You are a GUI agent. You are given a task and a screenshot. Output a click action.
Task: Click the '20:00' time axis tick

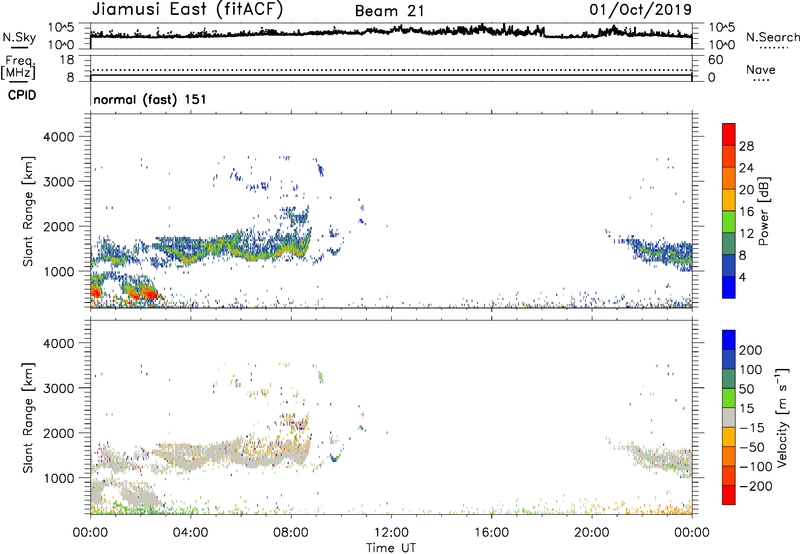(x=592, y=533)
